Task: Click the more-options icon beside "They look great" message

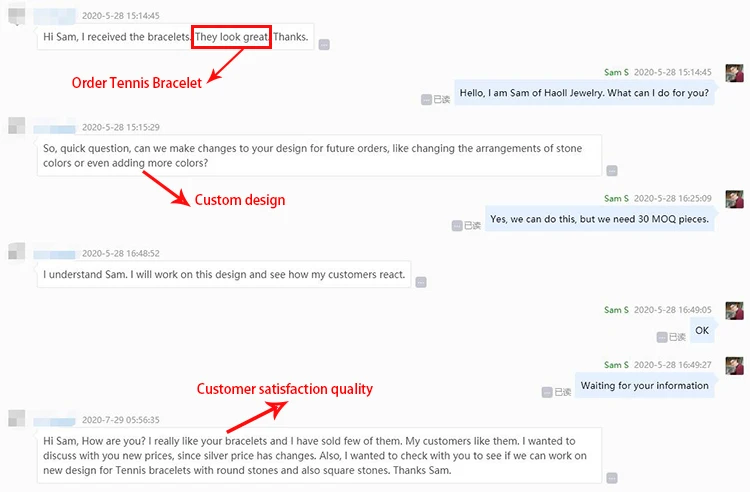Action: click(324, 45)
